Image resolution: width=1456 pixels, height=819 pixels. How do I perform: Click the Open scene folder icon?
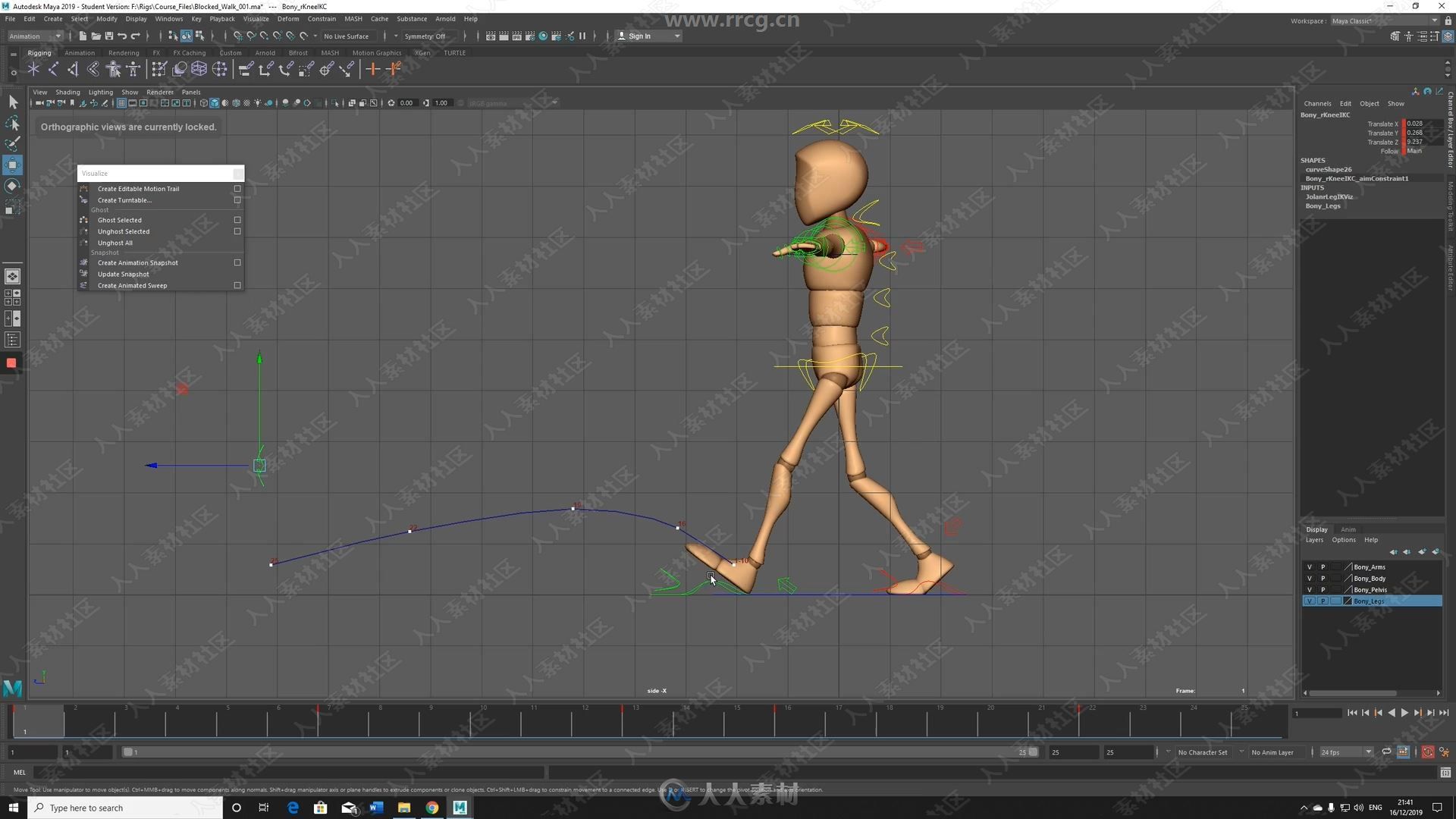(96, 36)
